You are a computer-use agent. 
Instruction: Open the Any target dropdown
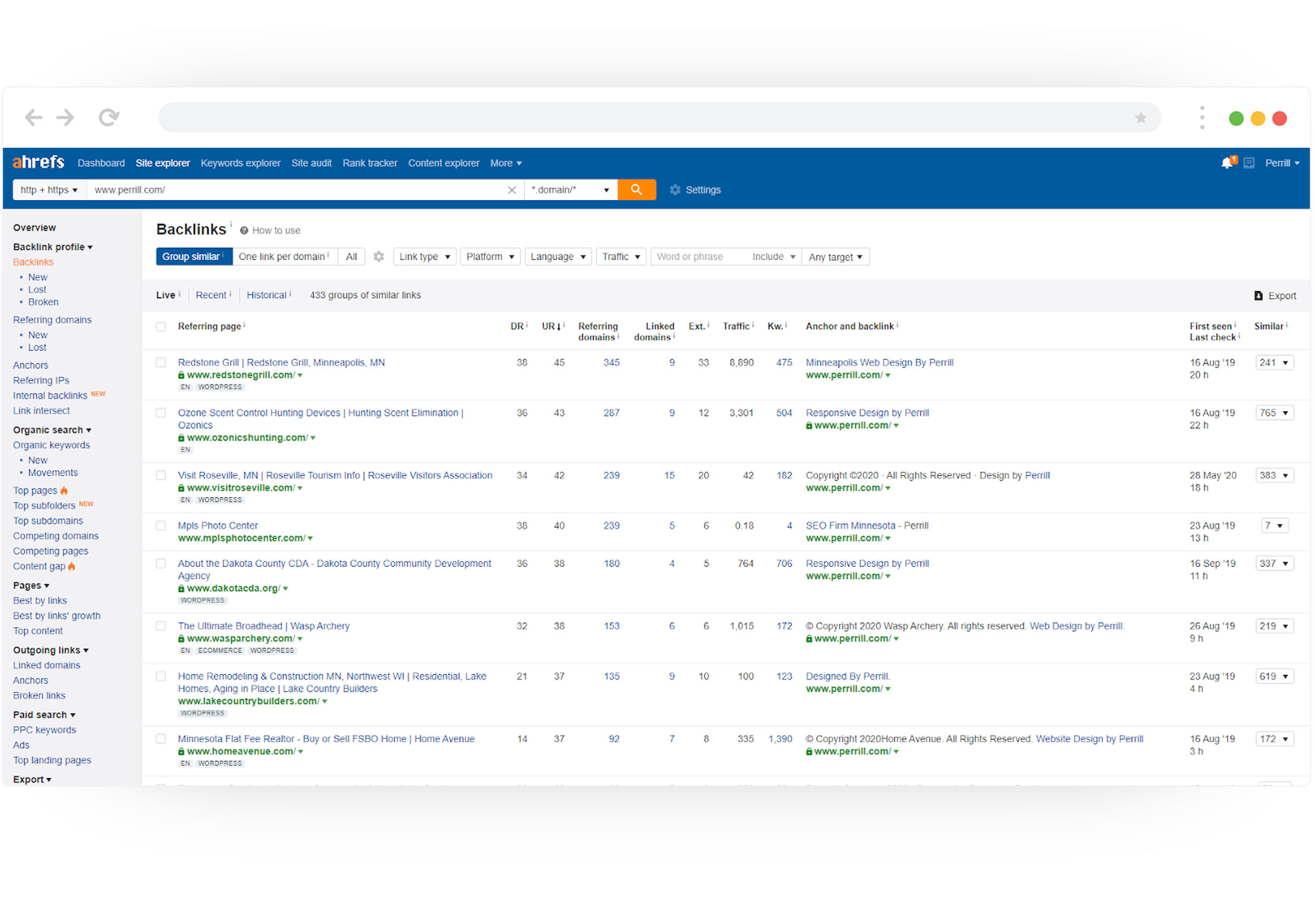835,257
